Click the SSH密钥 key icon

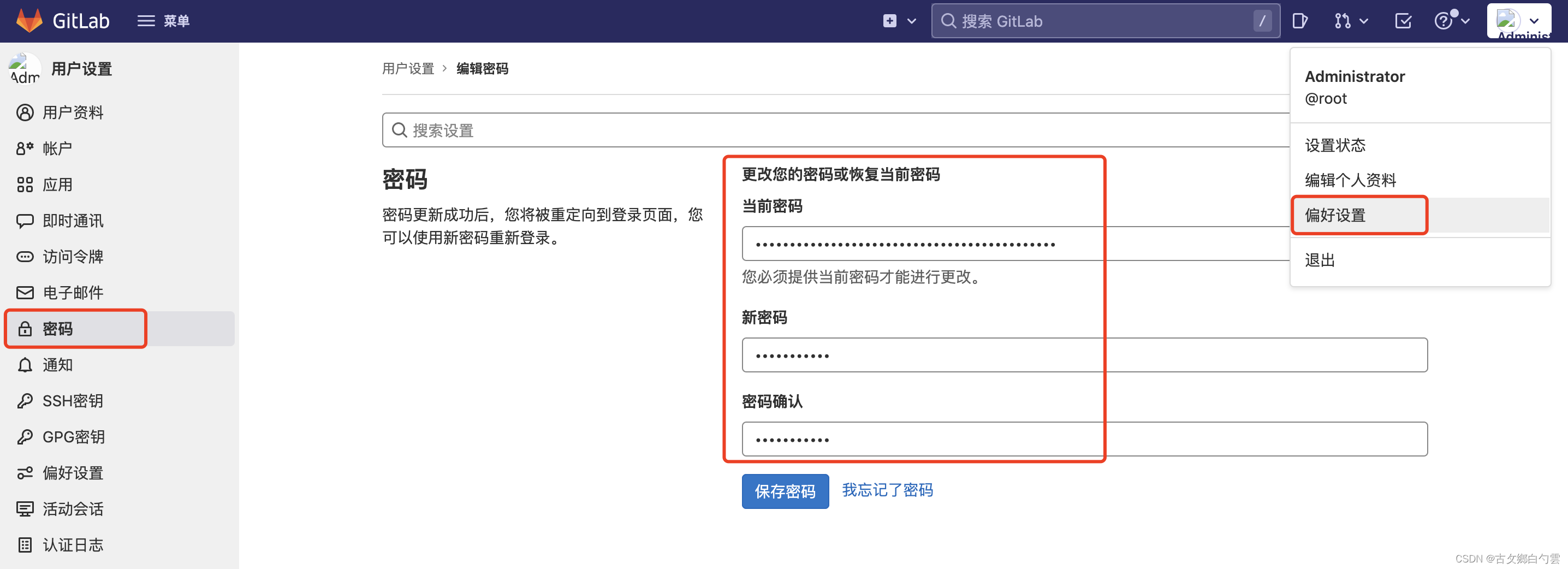coord(25,401)
